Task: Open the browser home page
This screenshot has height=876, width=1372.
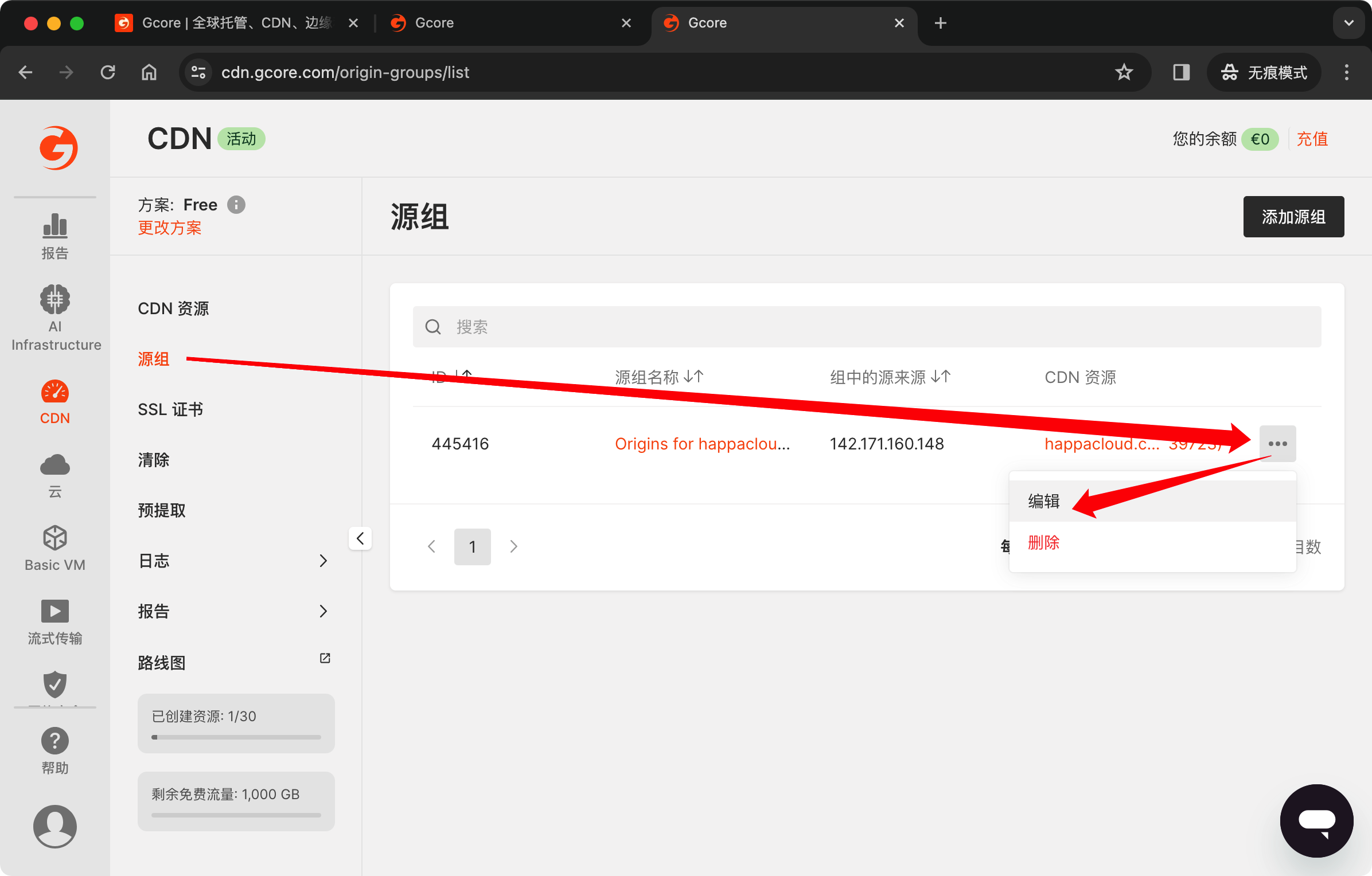Action: coord(149,72)
